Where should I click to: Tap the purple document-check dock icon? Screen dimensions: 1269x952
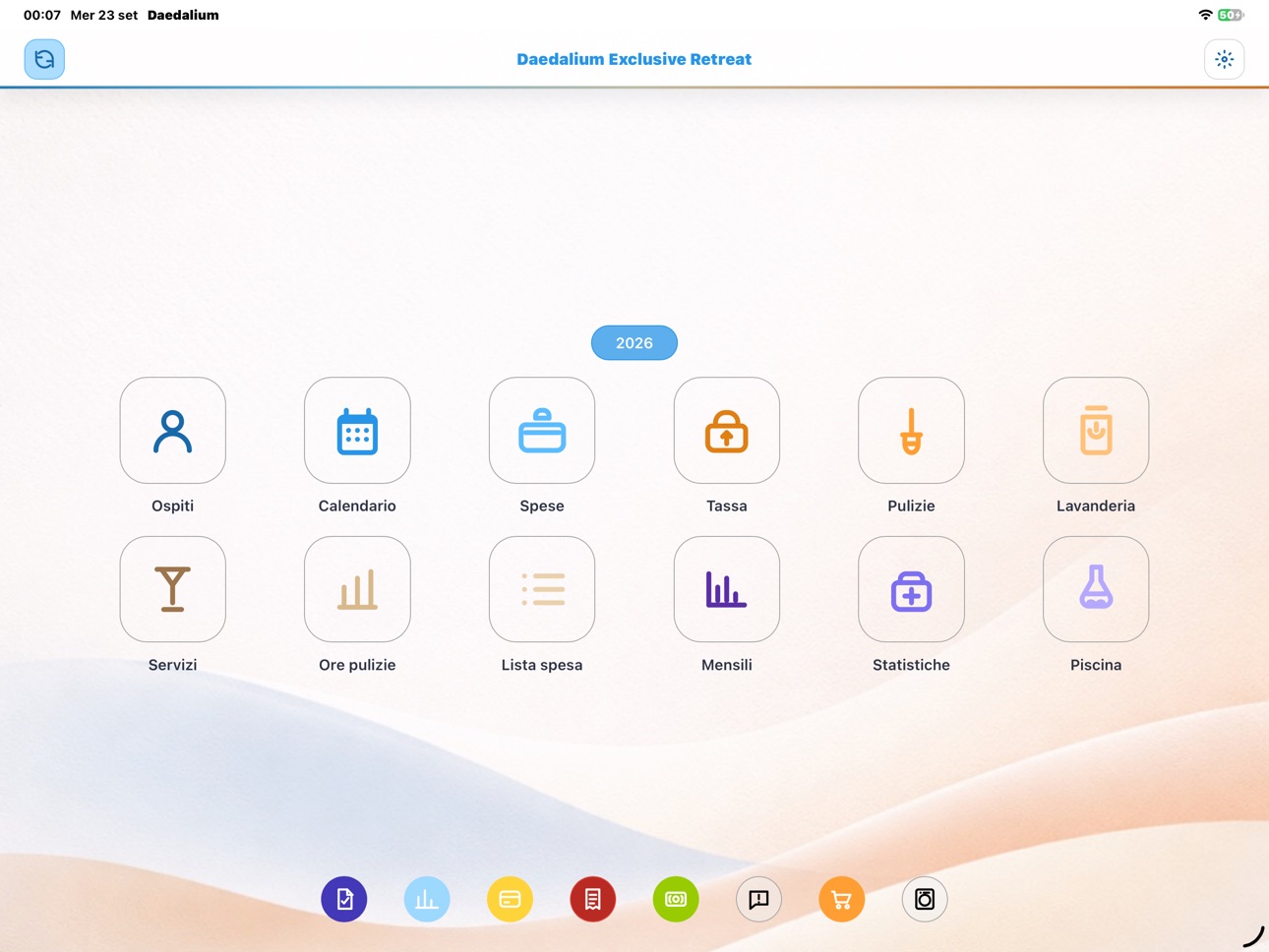pos(344,899)
